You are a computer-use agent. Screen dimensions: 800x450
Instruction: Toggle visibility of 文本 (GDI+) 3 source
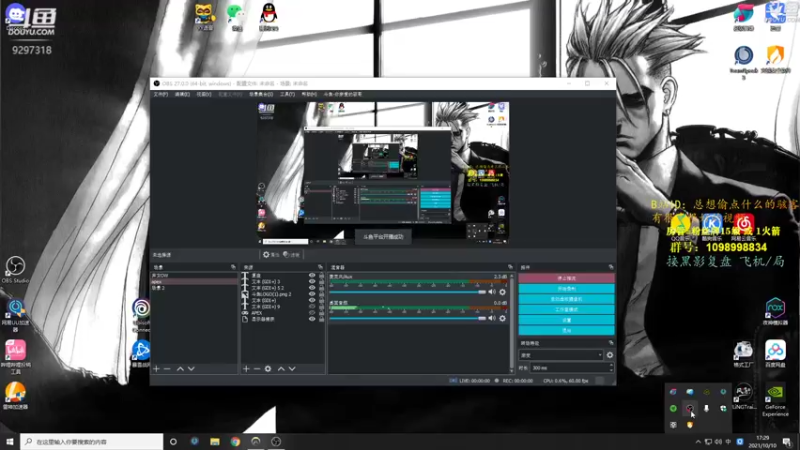312,282
